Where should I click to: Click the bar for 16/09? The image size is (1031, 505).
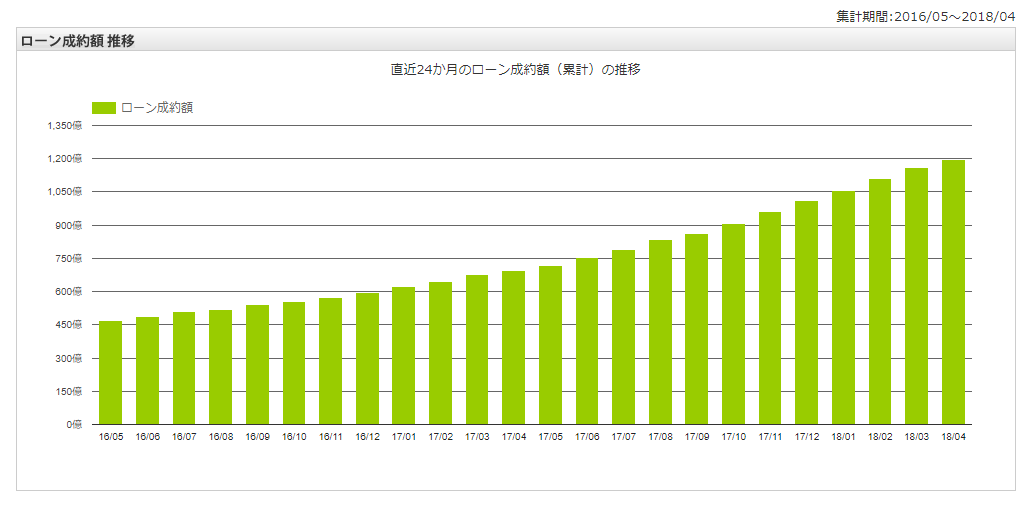(x=257, y=365)
